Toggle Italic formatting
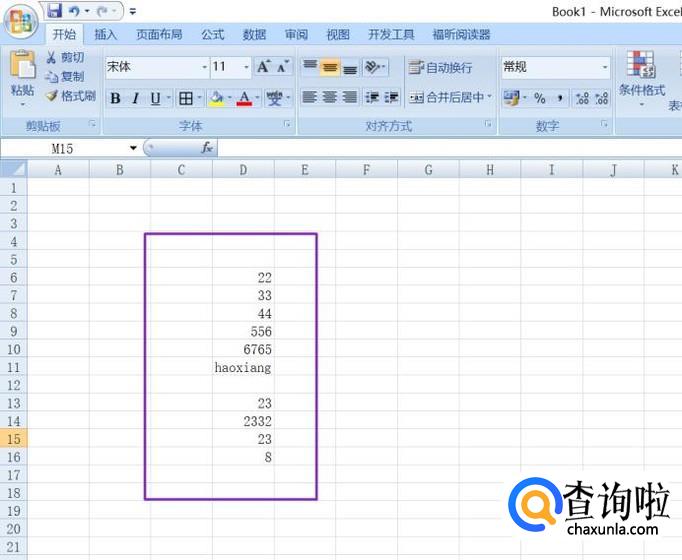 pos(136,98)
